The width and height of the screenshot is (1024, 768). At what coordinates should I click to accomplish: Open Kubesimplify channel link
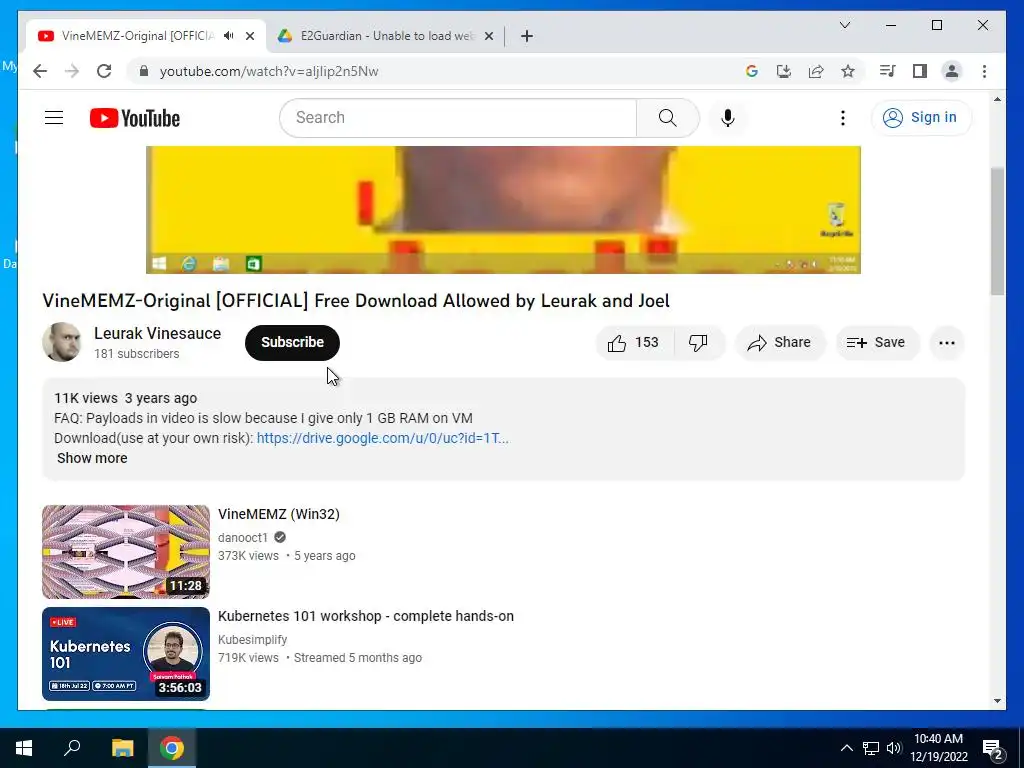(253, 639)
